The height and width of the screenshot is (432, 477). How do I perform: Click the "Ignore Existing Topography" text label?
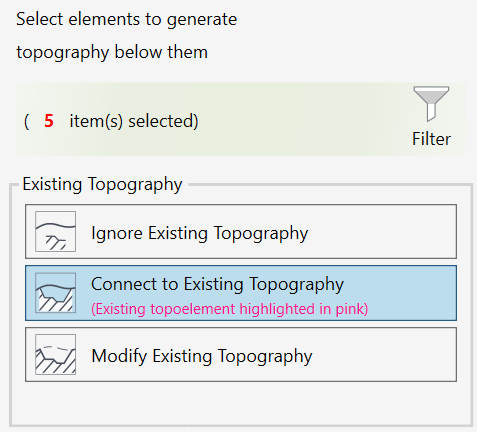200,233
